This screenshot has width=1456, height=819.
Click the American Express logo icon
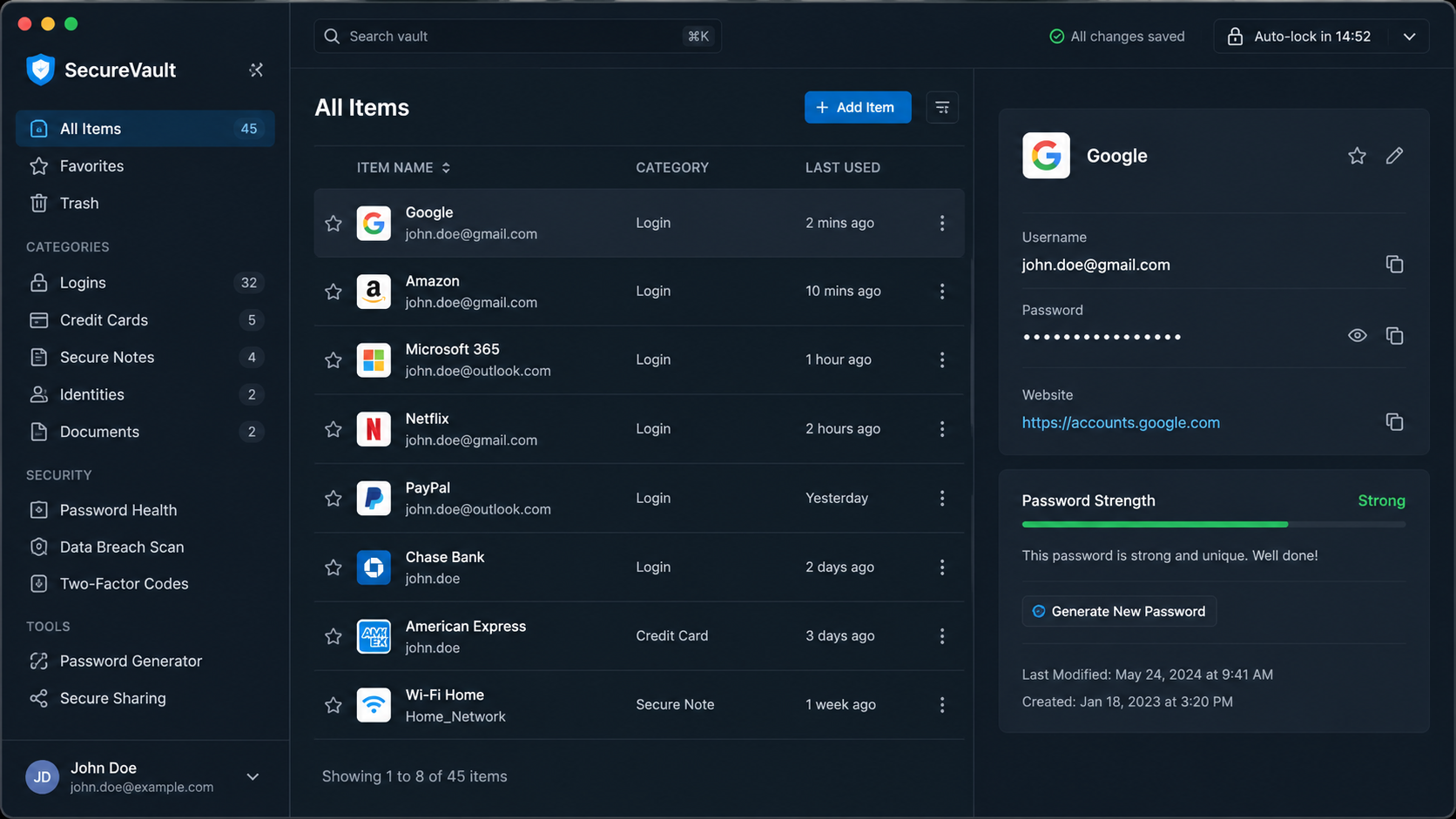(x=374, y=636)
